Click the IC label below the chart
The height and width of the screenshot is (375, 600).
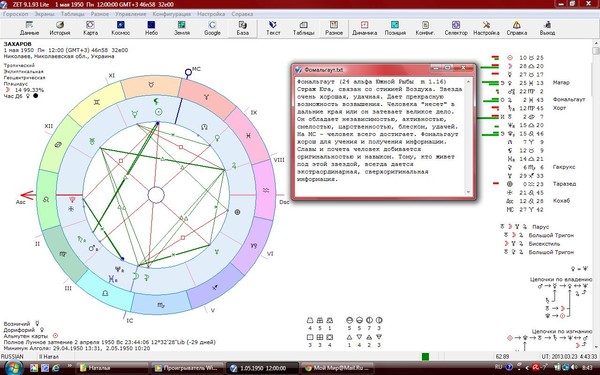[130, 320]
